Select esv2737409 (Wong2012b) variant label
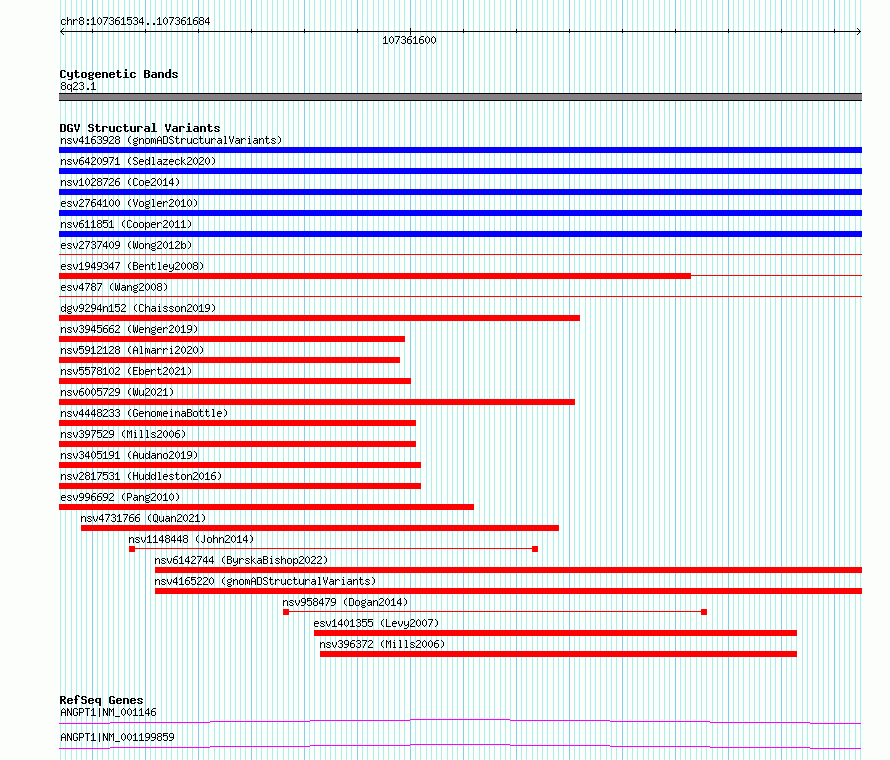890x760 pixels. [x=126, y=245]
